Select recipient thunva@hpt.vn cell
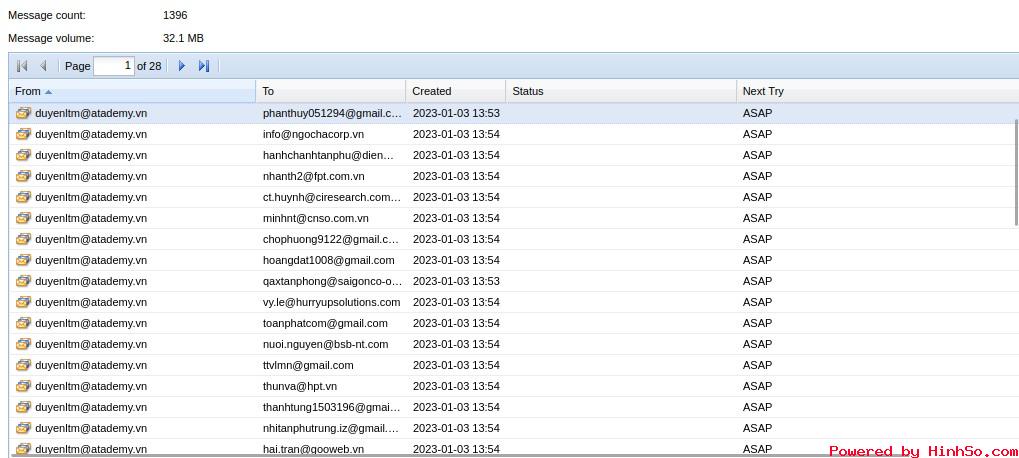The width and height of the screenshot is (1019, 458). [331, 386]
